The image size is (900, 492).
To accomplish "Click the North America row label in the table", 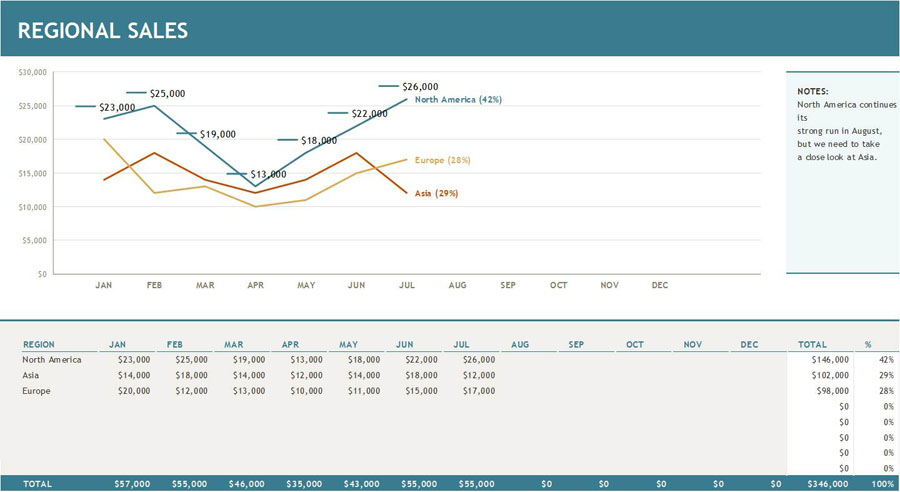I will (52, 359).
